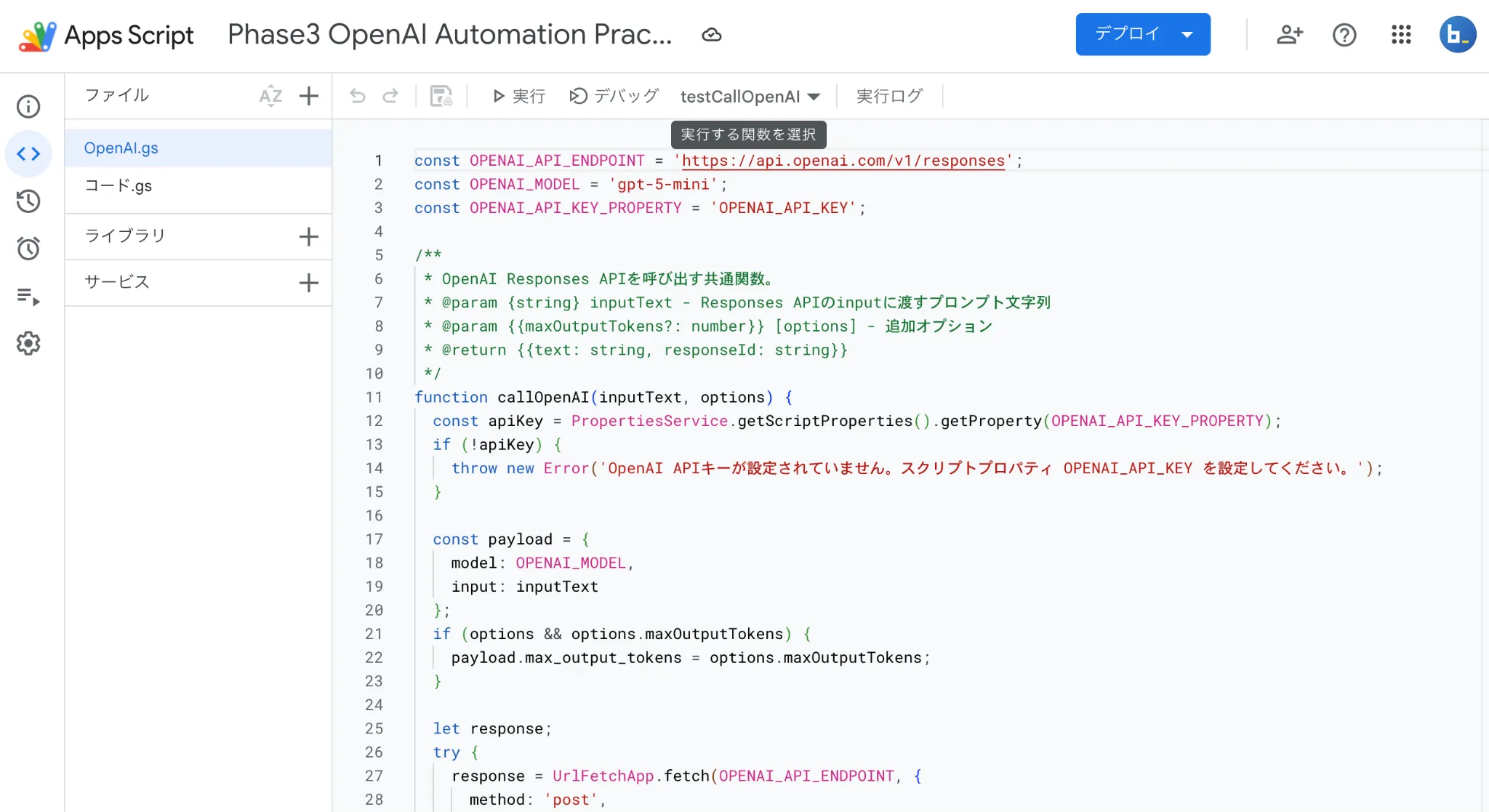Click UrlFetchApp on line 27
Viewport: 1489px width, 812px height.
(x=603, y=776)
